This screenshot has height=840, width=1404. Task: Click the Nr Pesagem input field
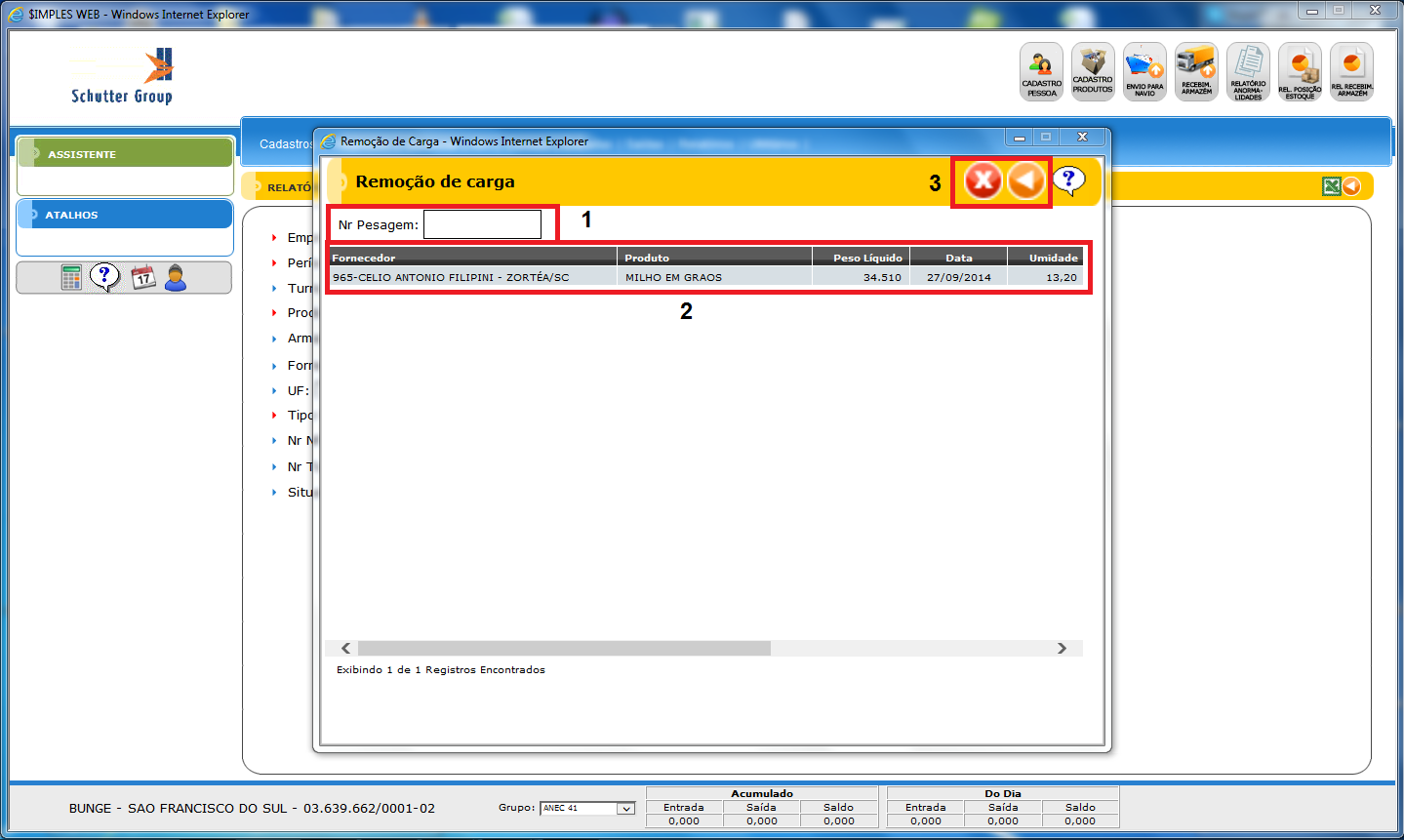[482, 224]
